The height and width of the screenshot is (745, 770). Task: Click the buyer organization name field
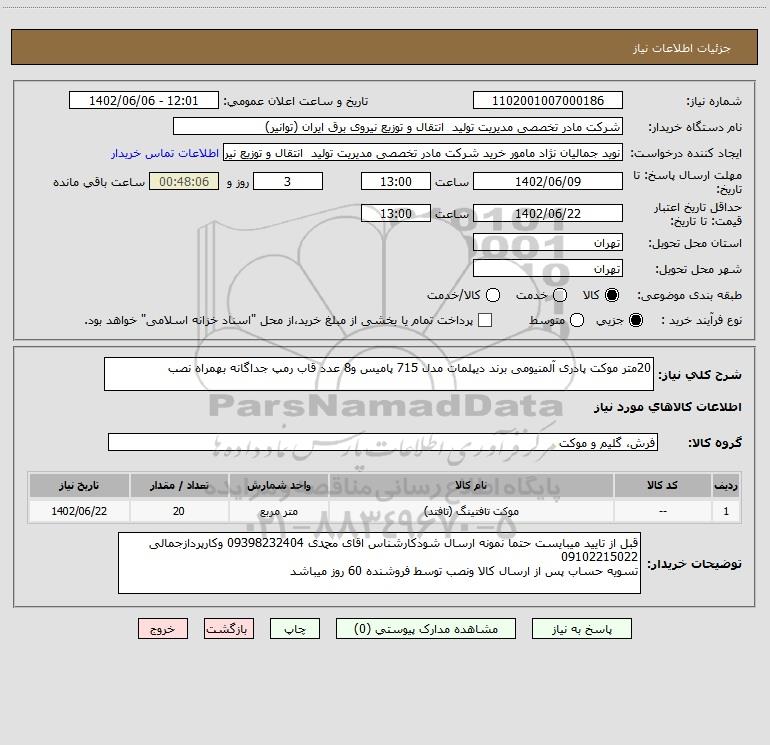398,126
